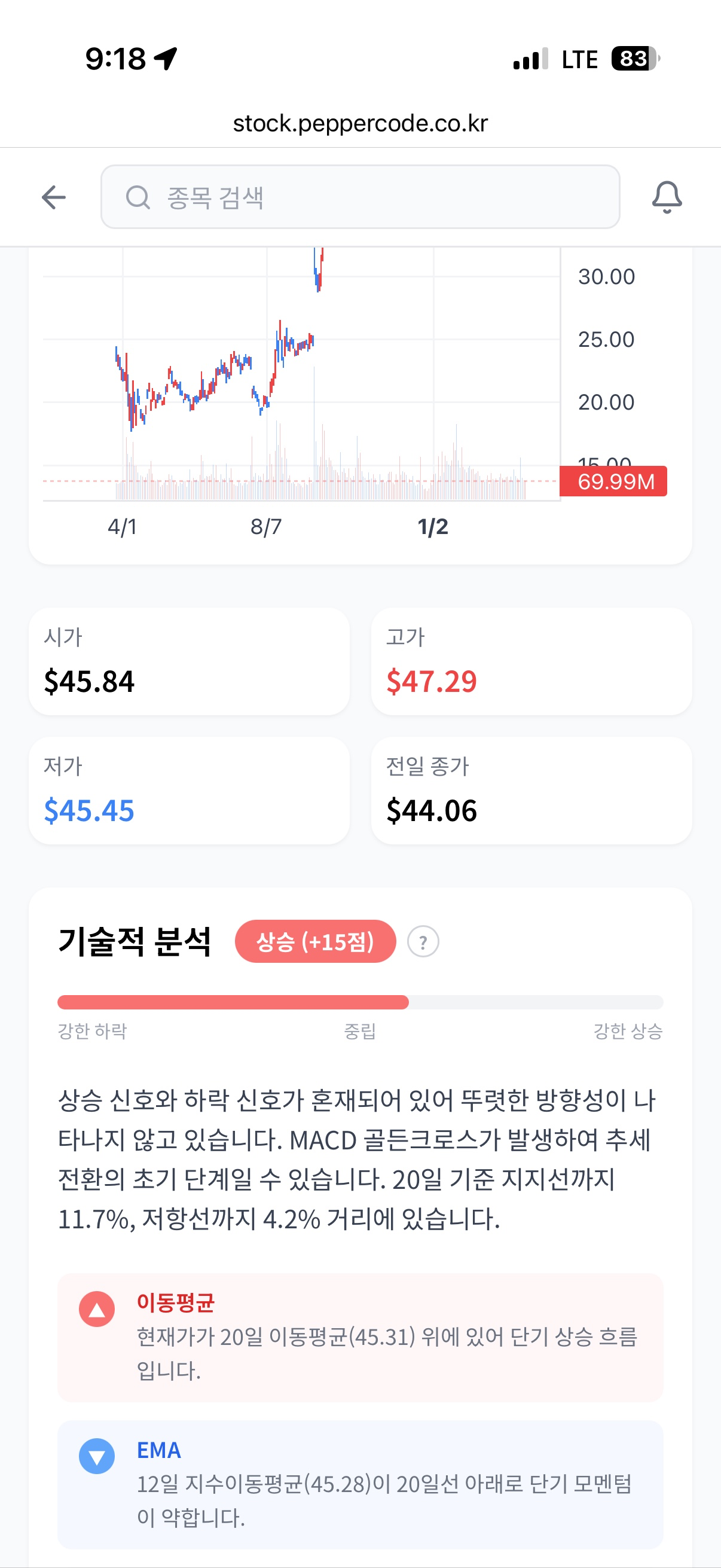Tap the 69.99M volume label
The width and height of the screenshot is (721, 1568).
[615, 481]
